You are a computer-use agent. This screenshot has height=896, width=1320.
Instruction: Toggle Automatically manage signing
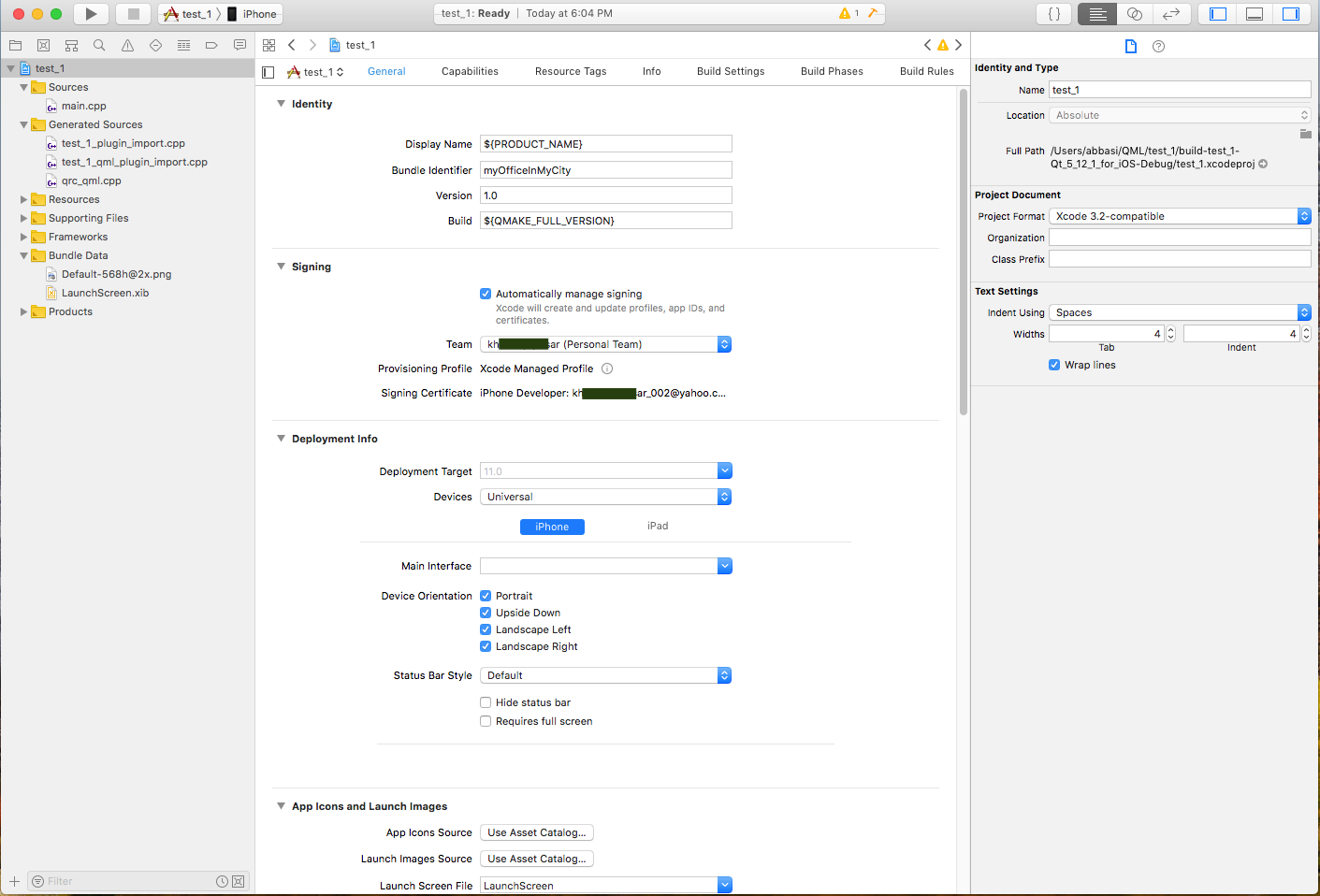[x=486, y=294]
